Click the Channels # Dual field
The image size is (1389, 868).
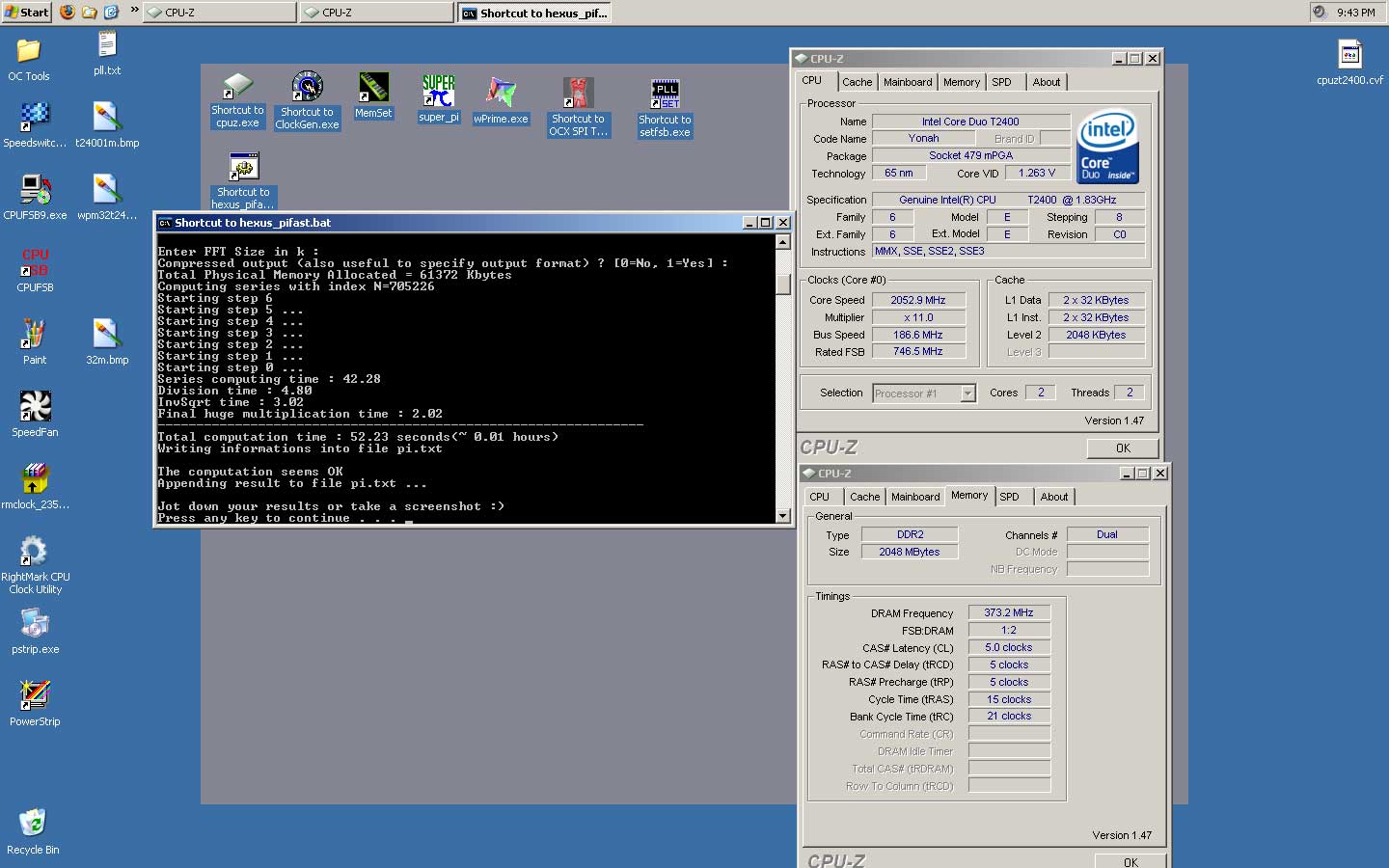point(1107,534)
